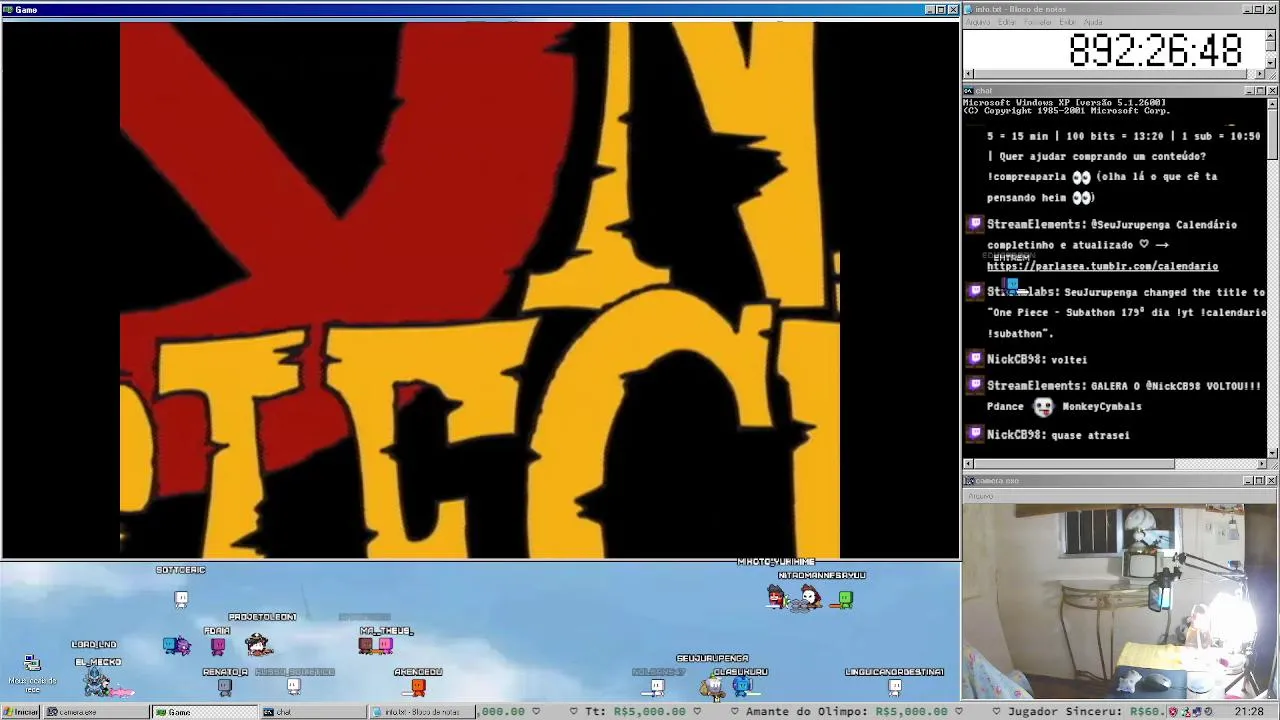Screen dimensions: 1280x720
Task: Open the Arquivo menu in camera.exe window
Action: pos(980,496)
